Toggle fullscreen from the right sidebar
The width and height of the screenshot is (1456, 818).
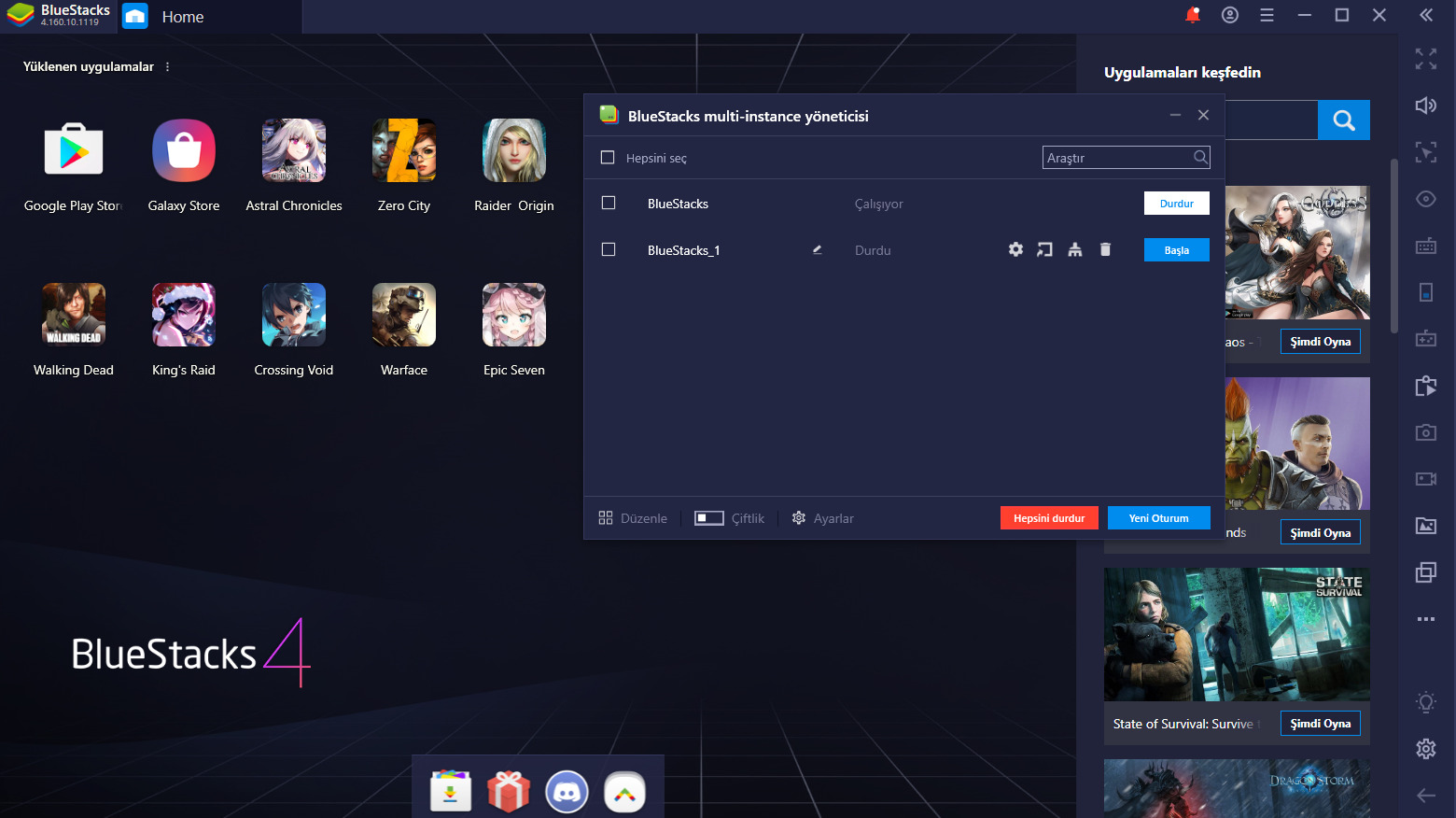point(1426,59)
